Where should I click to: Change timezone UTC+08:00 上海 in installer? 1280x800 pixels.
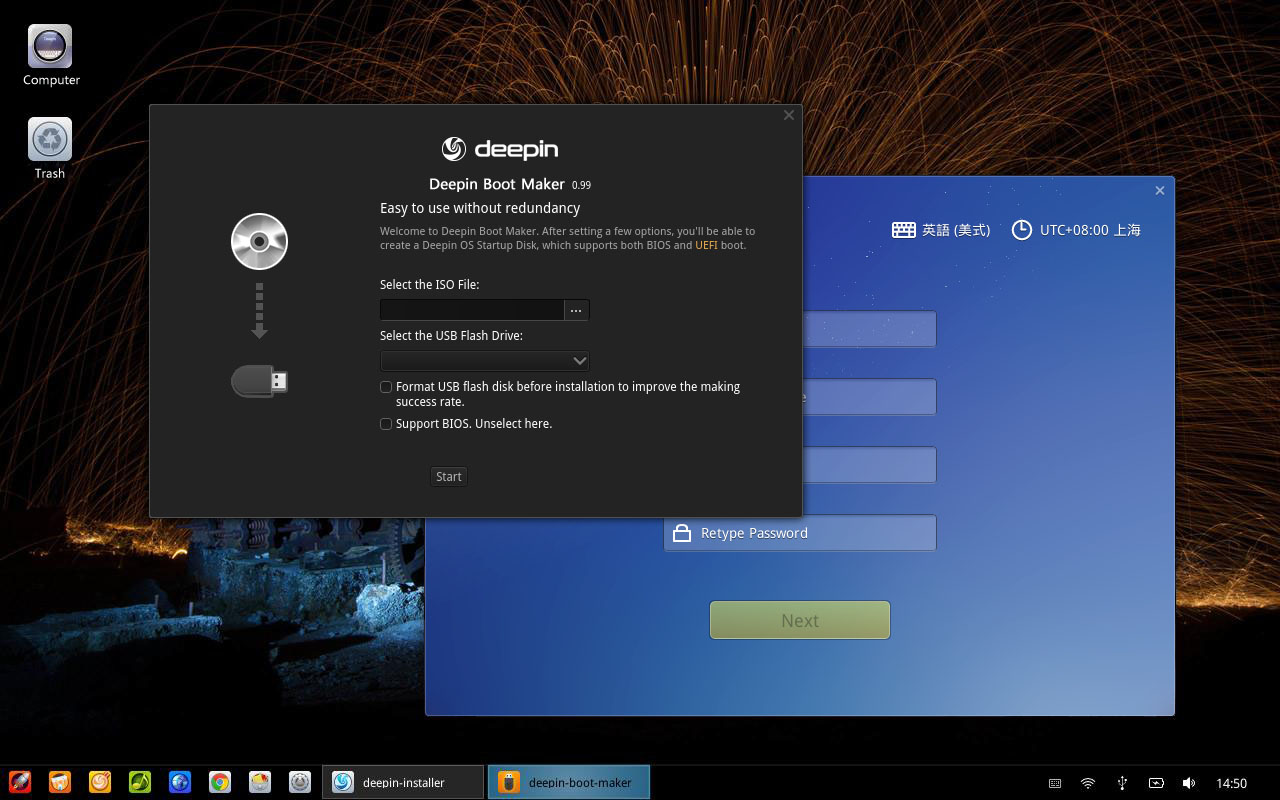1076,230
